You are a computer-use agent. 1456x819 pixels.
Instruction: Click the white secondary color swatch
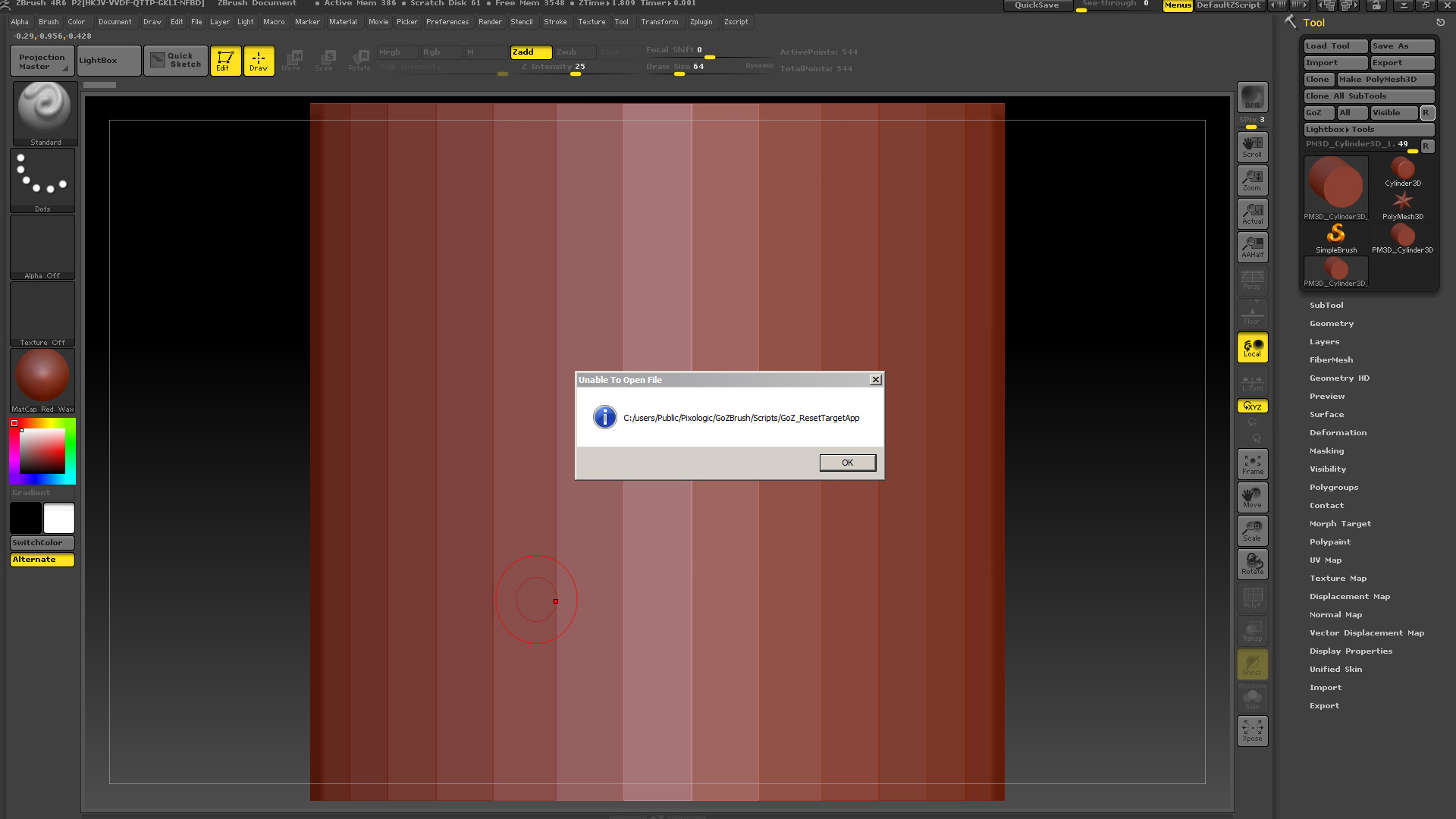point(59,518)
